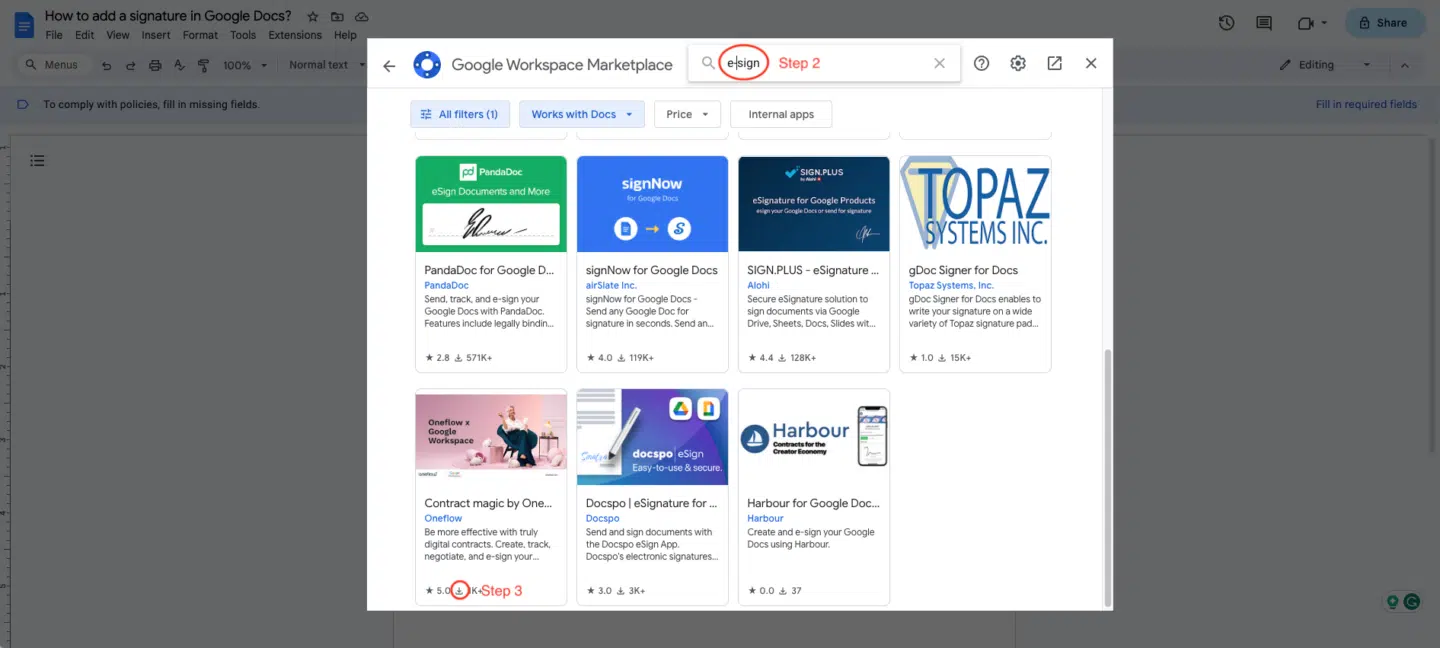Open the Alohi developer link

click(758, 285)
